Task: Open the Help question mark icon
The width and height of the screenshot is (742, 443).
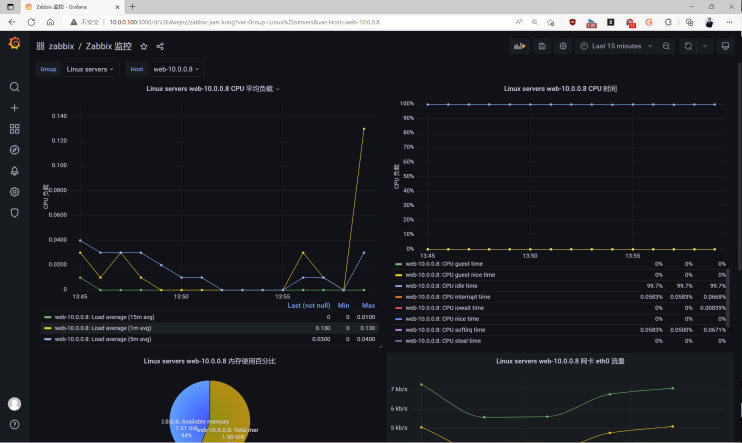Action: (x=15, y=425)
